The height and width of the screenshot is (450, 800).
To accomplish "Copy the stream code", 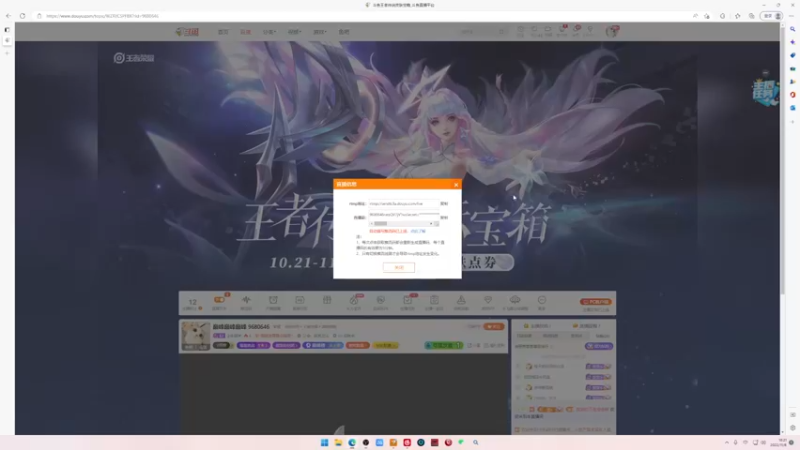I will pos(444,217).
